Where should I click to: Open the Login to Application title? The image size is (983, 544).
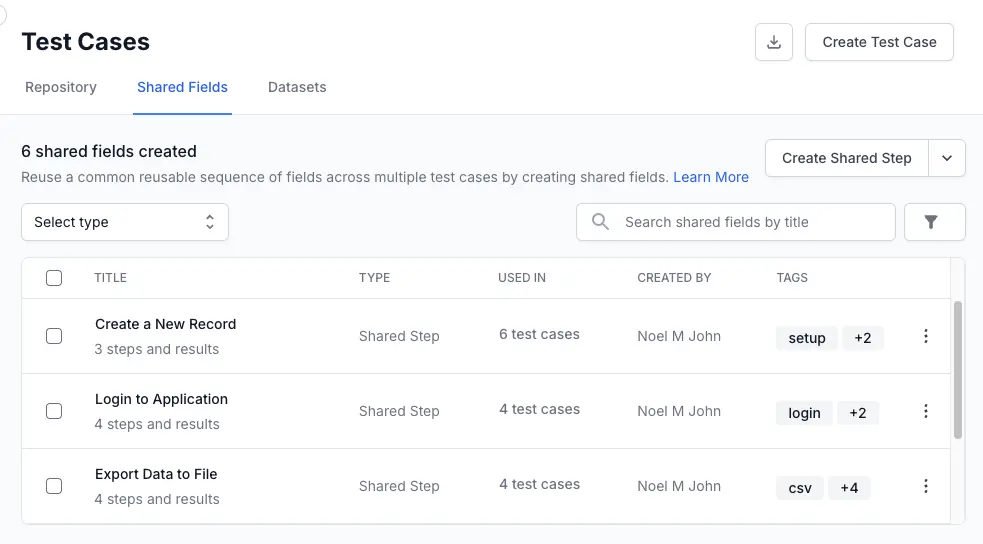[161, 399]
